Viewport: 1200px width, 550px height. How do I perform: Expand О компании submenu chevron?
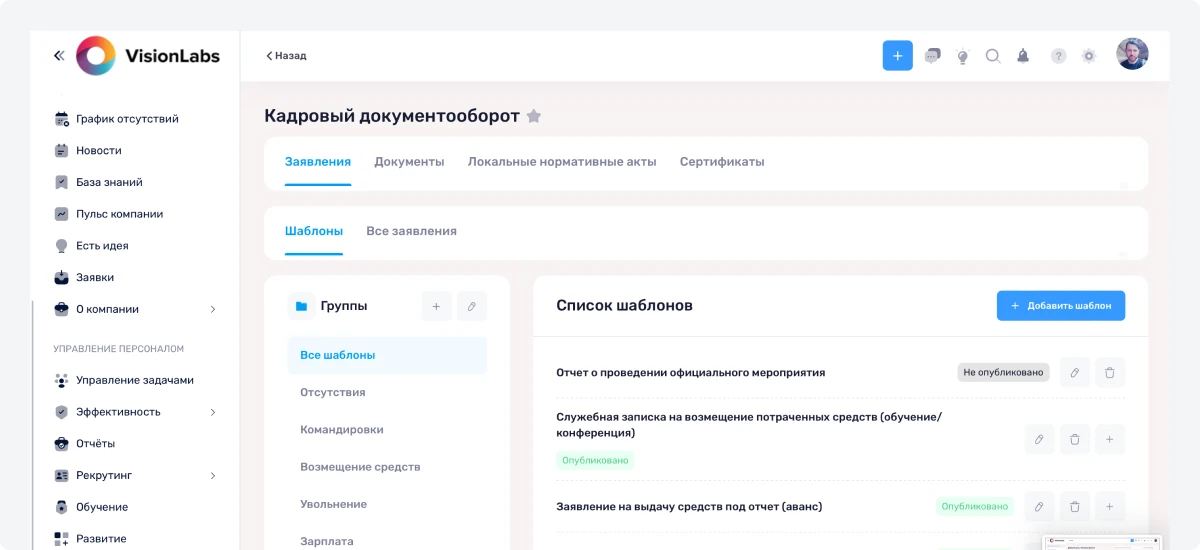click(213, 309)
